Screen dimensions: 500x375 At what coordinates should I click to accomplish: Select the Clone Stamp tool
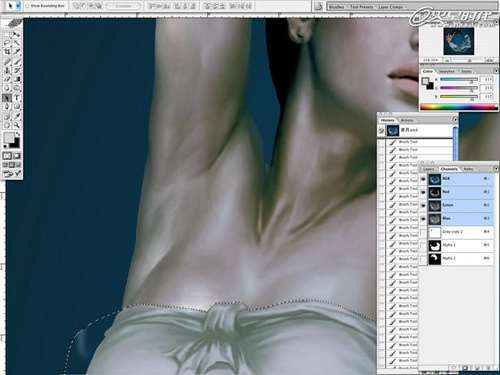pos(7,70)
